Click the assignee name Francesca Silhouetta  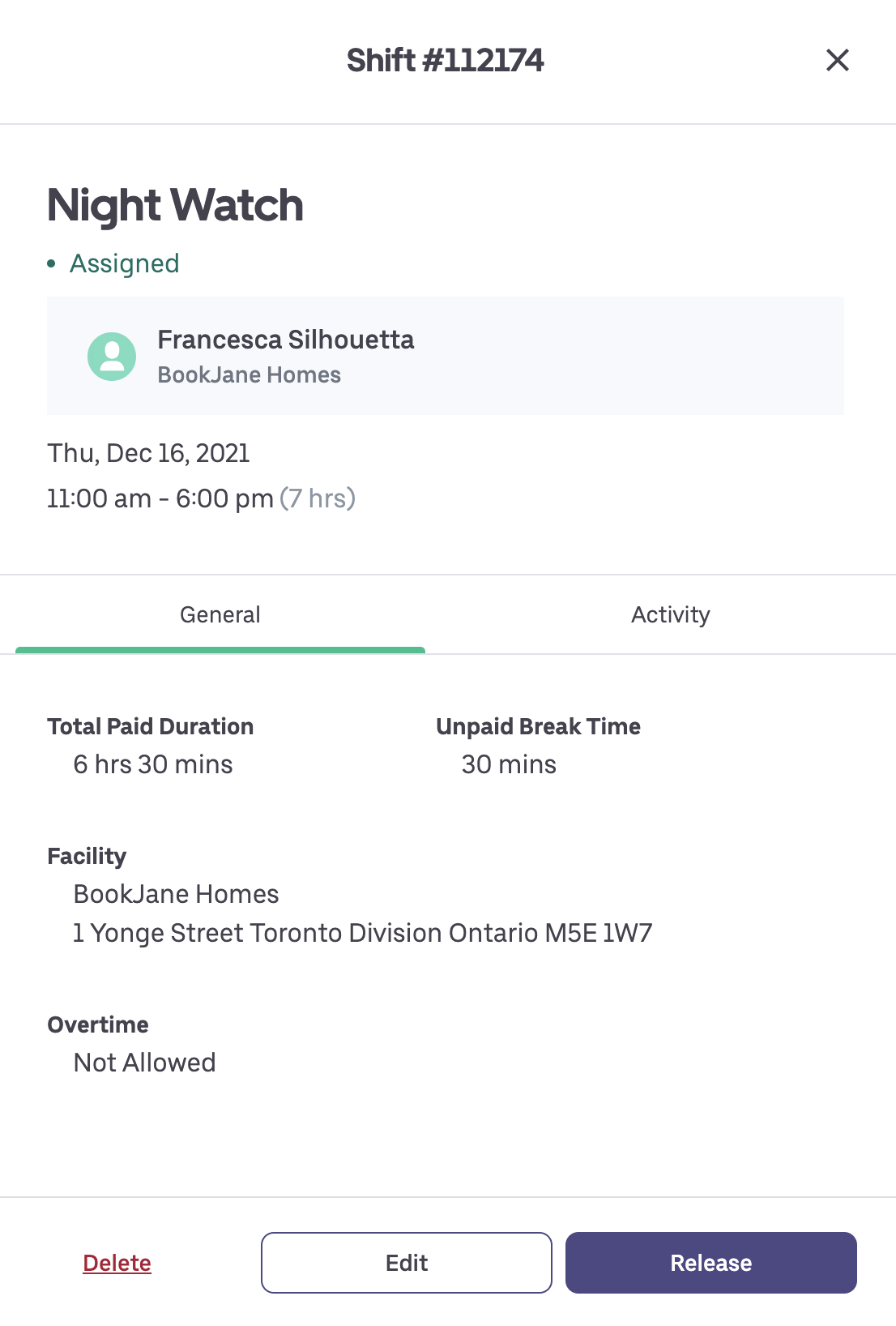point(285,340)
